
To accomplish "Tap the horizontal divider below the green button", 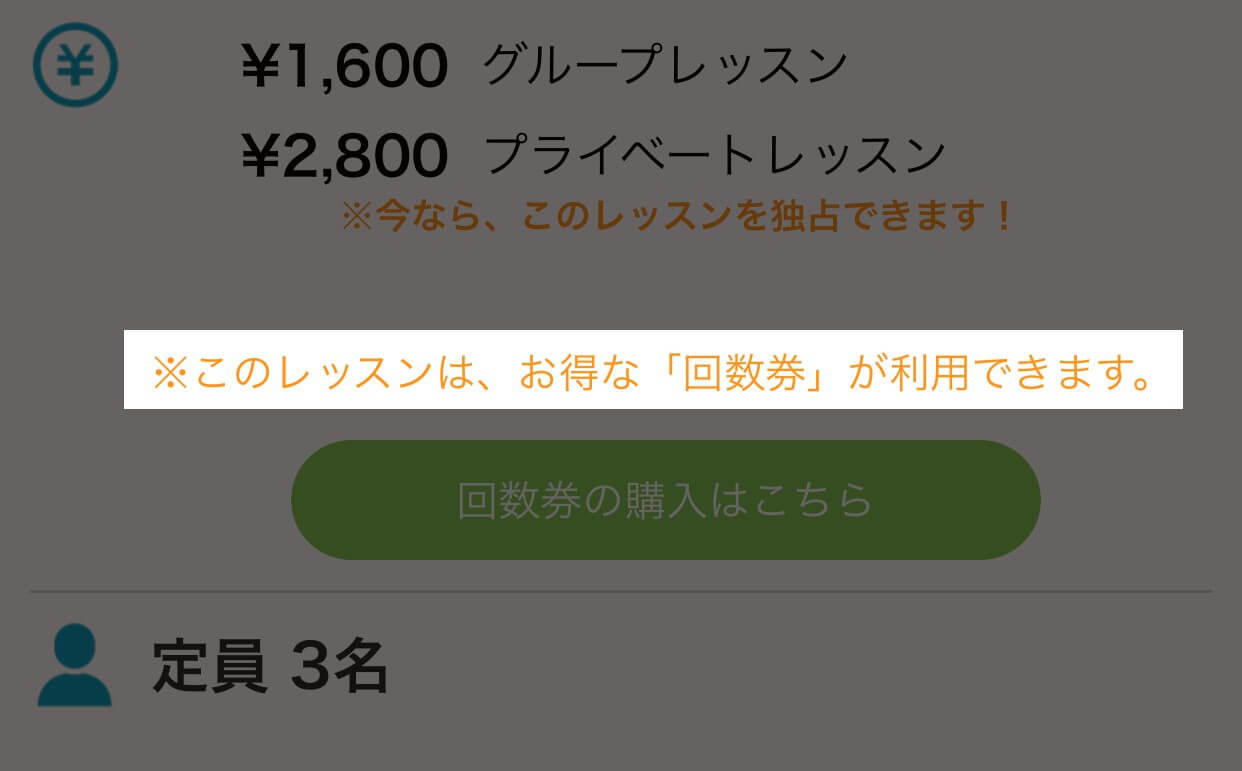I will point(620,591).
